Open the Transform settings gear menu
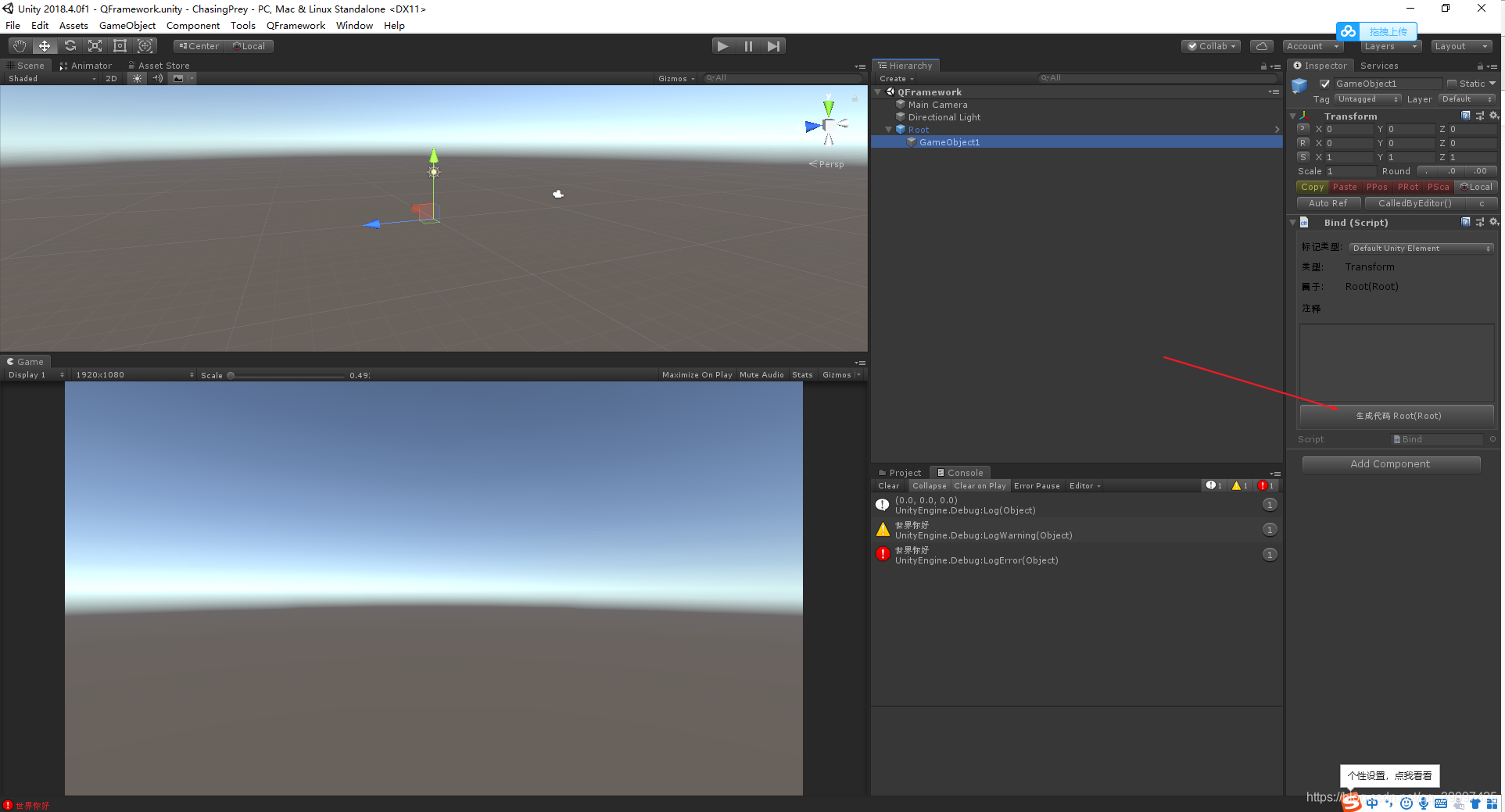This screenshot has height=812, width=1505. [x=1494, y=116]
